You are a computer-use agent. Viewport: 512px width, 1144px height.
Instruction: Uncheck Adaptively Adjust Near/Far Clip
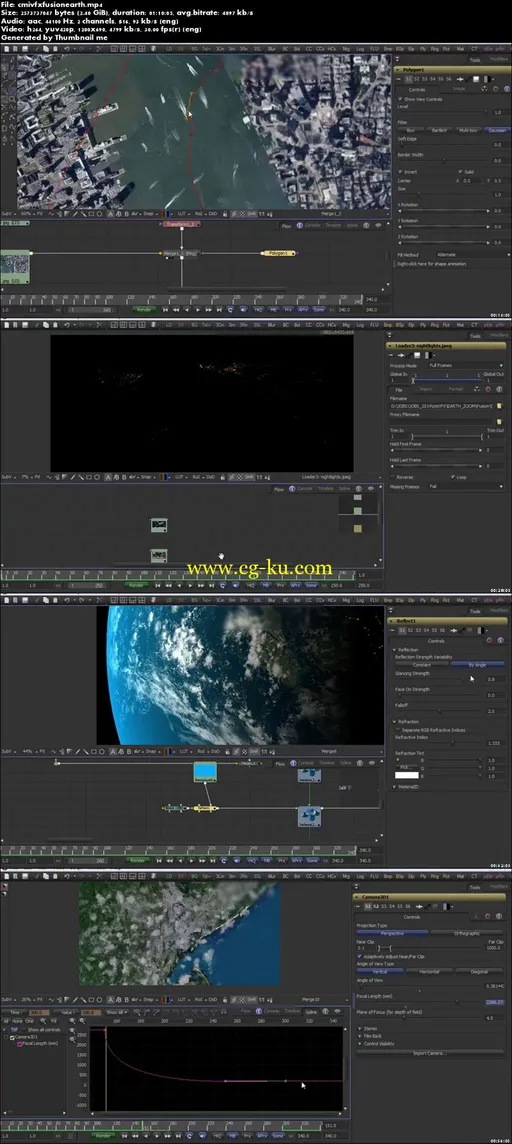point(360,956)
